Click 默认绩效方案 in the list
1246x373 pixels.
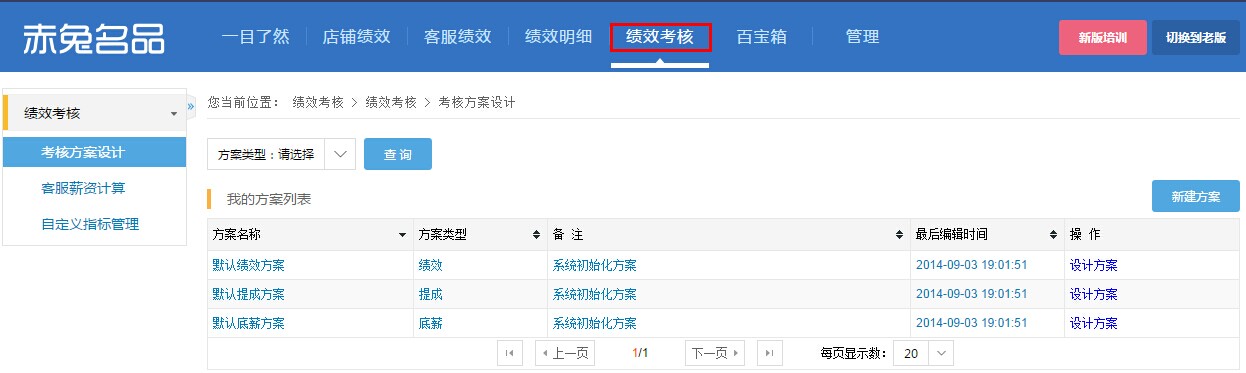pos(248,265)
